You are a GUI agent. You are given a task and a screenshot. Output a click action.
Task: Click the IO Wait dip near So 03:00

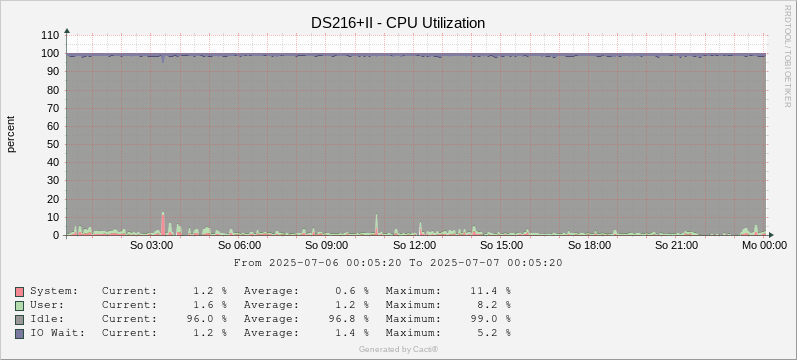point(163,59)
